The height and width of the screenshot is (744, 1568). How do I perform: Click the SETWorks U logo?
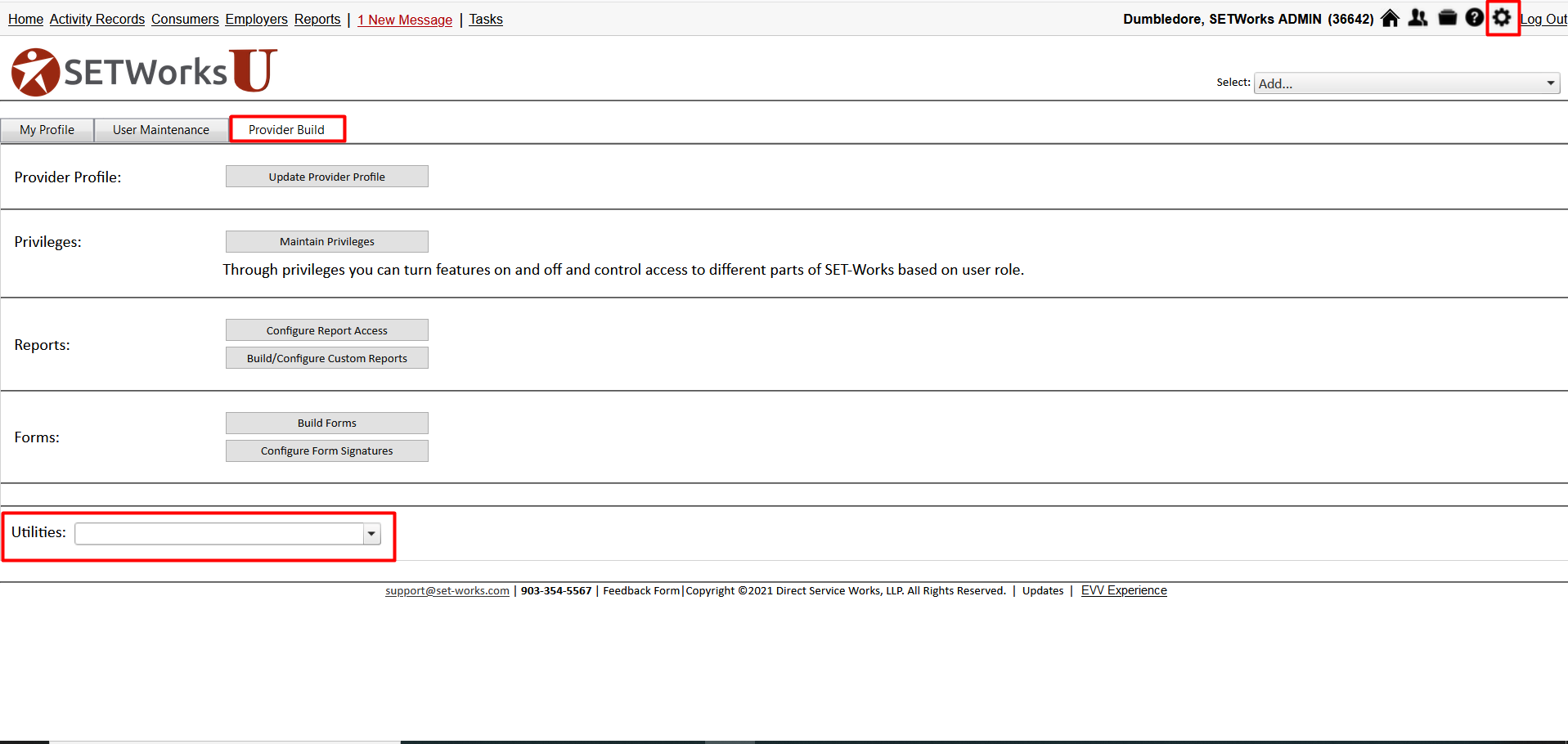(144, 72)
